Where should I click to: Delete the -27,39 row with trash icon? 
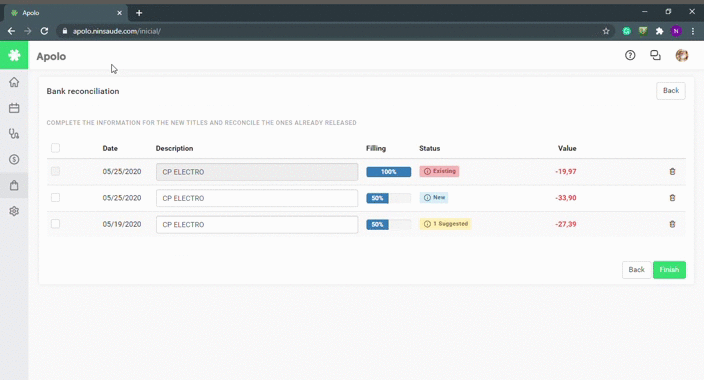(x=672, y=224)
